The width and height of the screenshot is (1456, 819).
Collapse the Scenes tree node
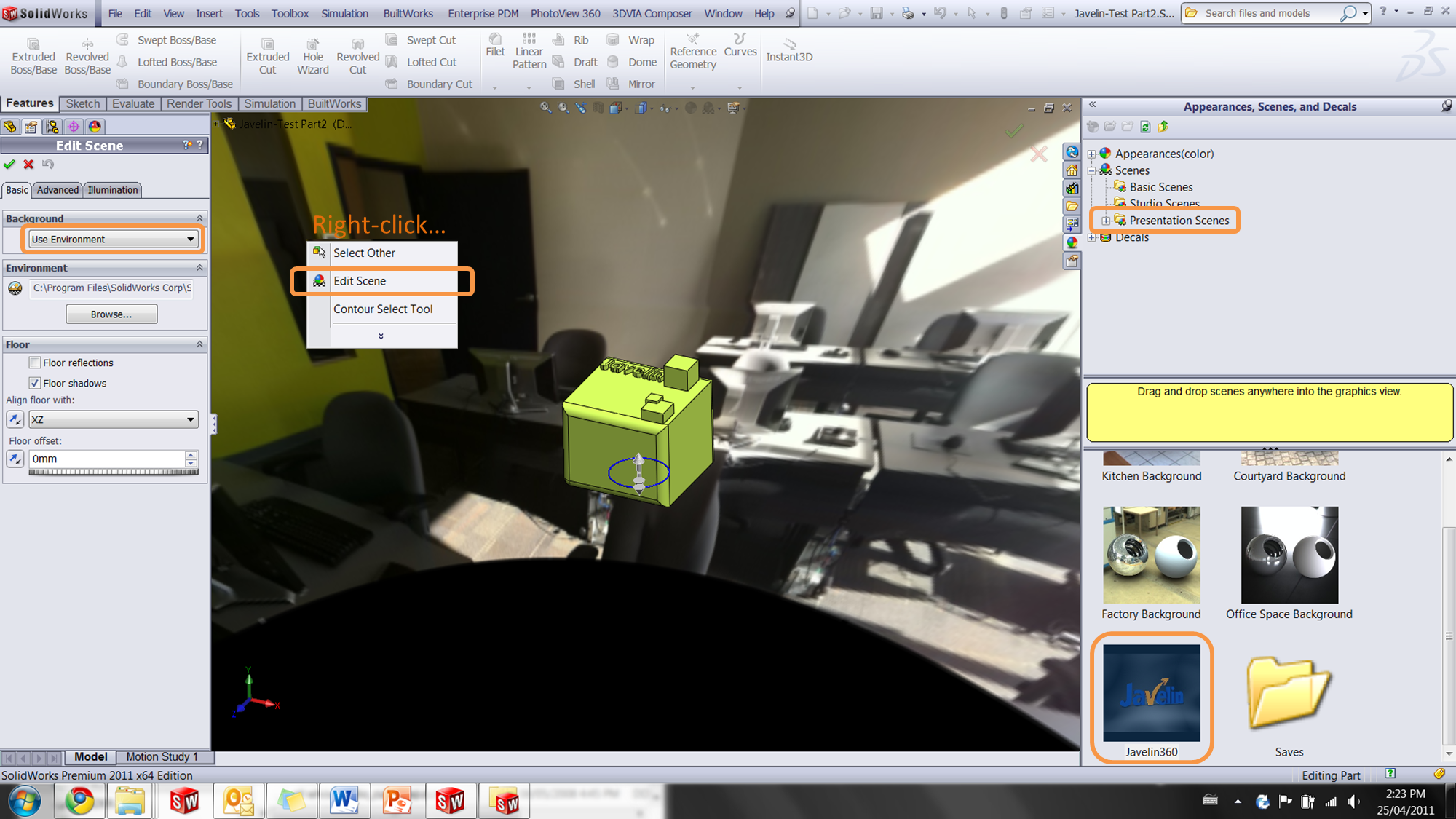[x=1091, y=171]
